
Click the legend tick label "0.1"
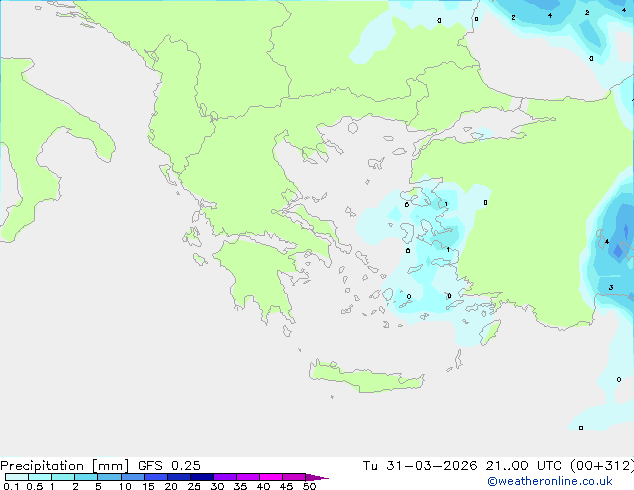tap(11, 486)
